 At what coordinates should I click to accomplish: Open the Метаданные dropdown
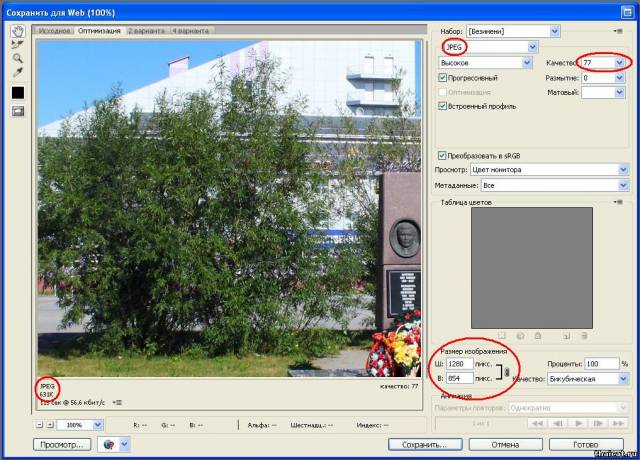[622, 185]
